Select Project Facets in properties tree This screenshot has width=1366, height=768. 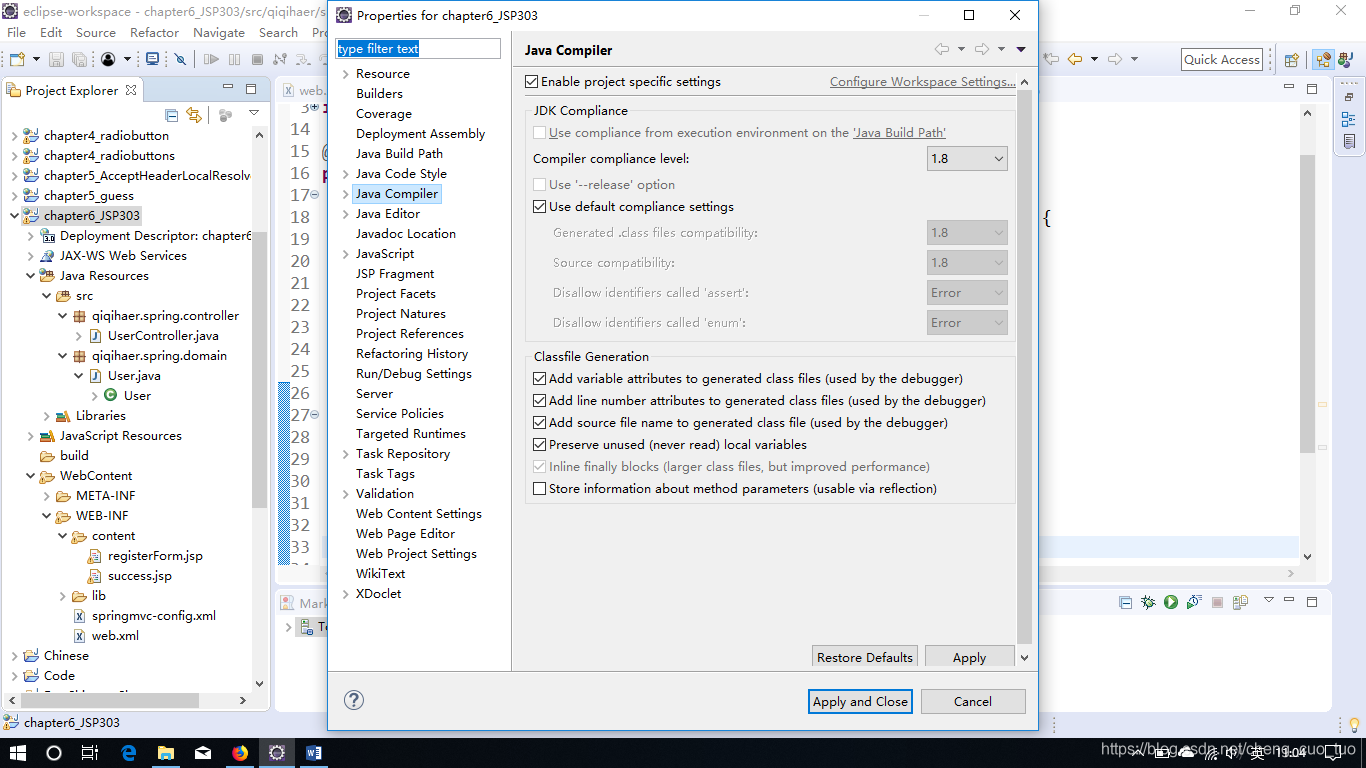coord(396,294)
